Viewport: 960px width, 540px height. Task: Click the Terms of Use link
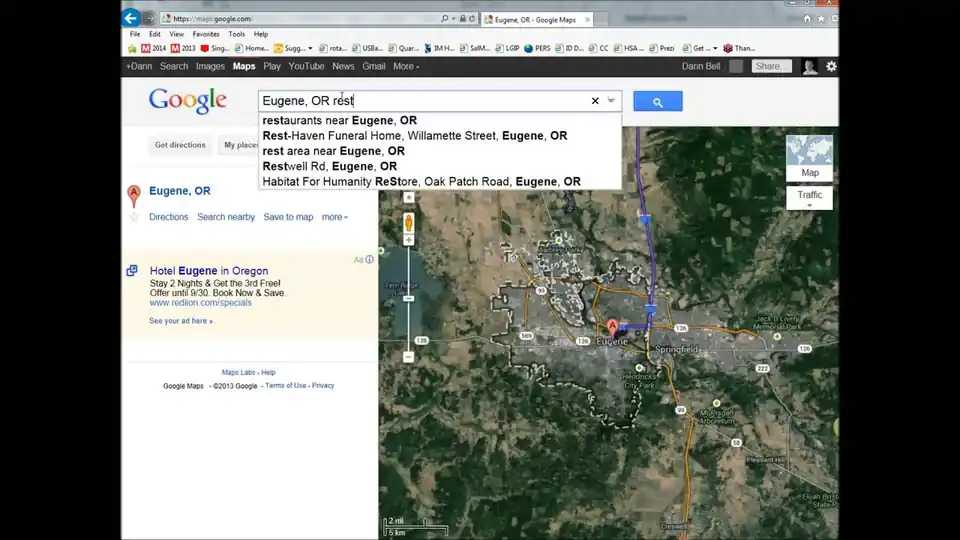tap(285, 386)
